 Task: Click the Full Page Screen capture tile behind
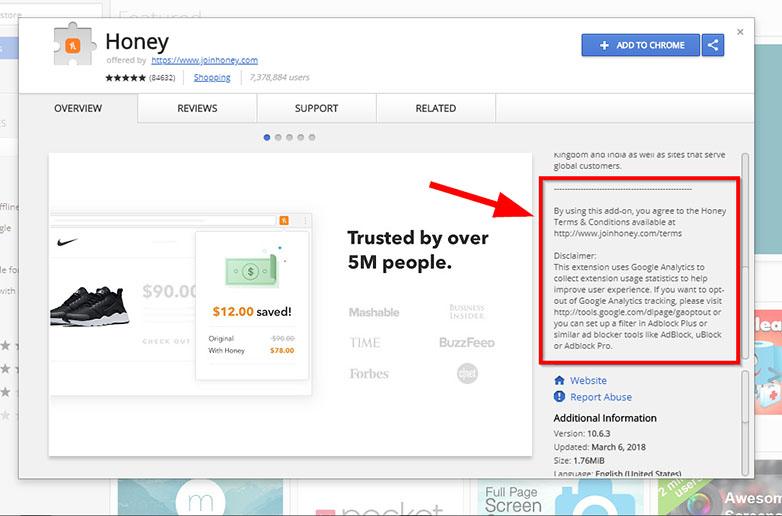tap(560, 498)
